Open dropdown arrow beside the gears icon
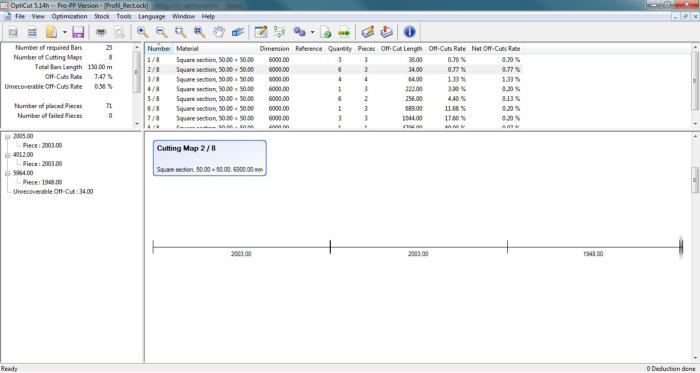700x373 pixels. tap(312, 32)
